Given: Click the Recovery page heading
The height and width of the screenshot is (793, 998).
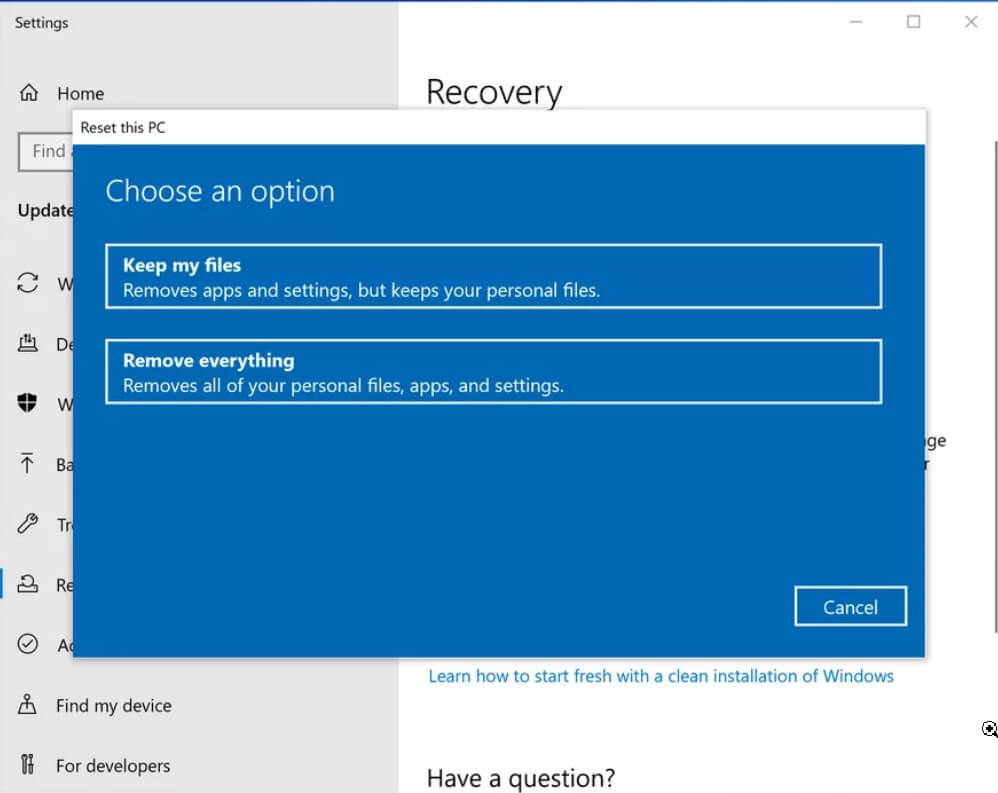Looking at the screenshot, I should (x=495, y=92).
